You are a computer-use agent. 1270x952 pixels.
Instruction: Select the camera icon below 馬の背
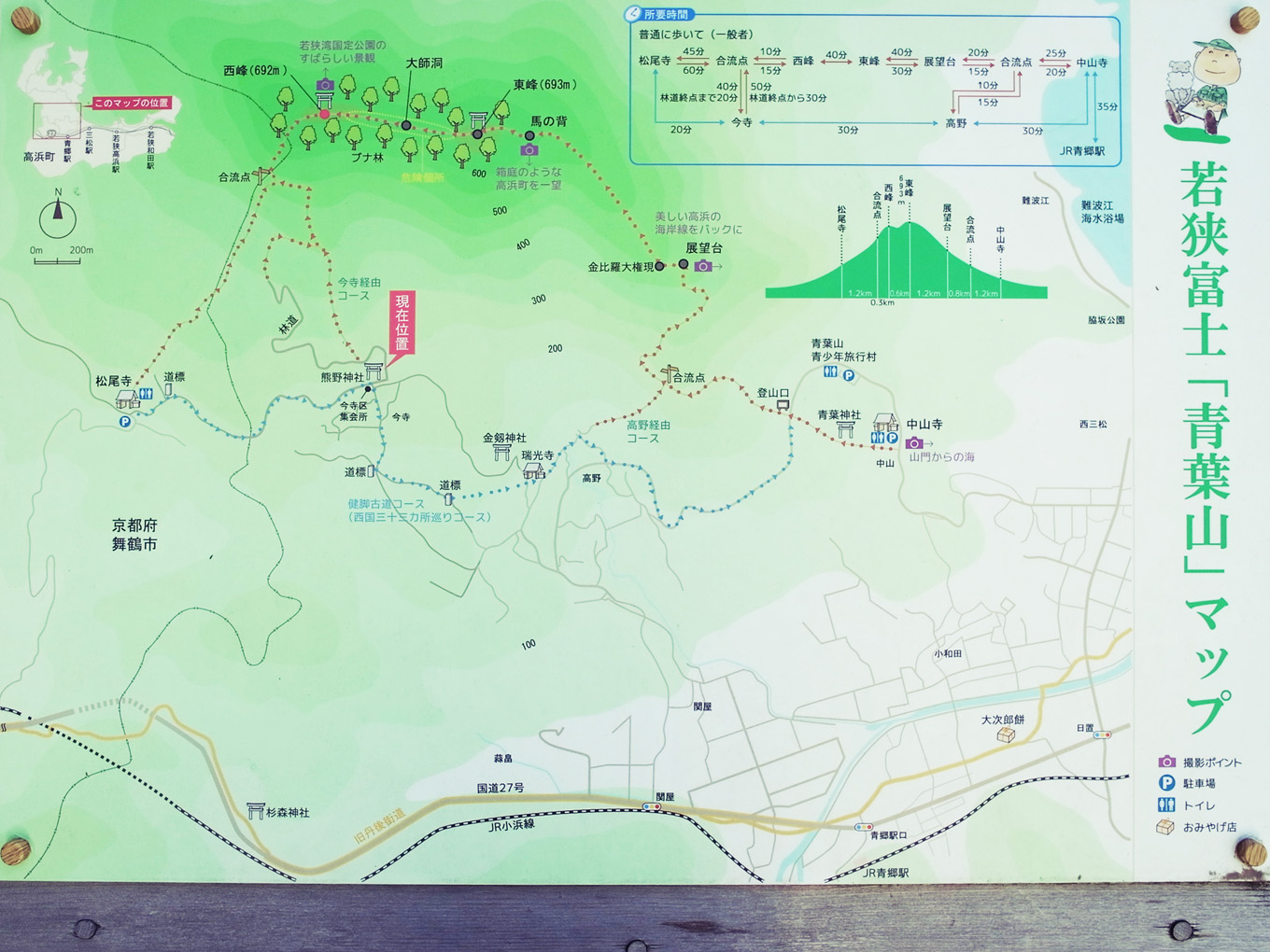pos(529,150)
